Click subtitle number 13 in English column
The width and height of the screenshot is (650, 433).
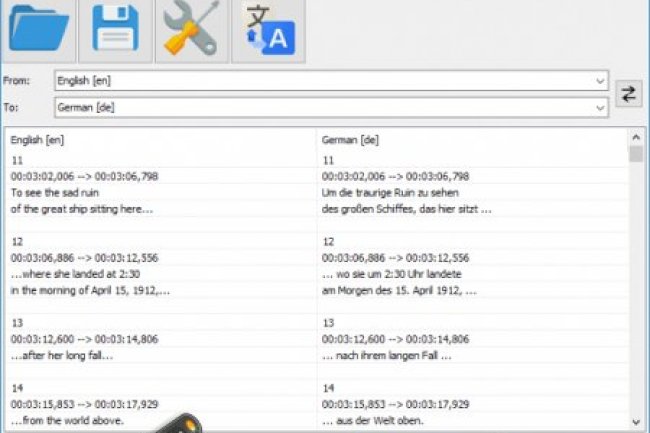17,323
